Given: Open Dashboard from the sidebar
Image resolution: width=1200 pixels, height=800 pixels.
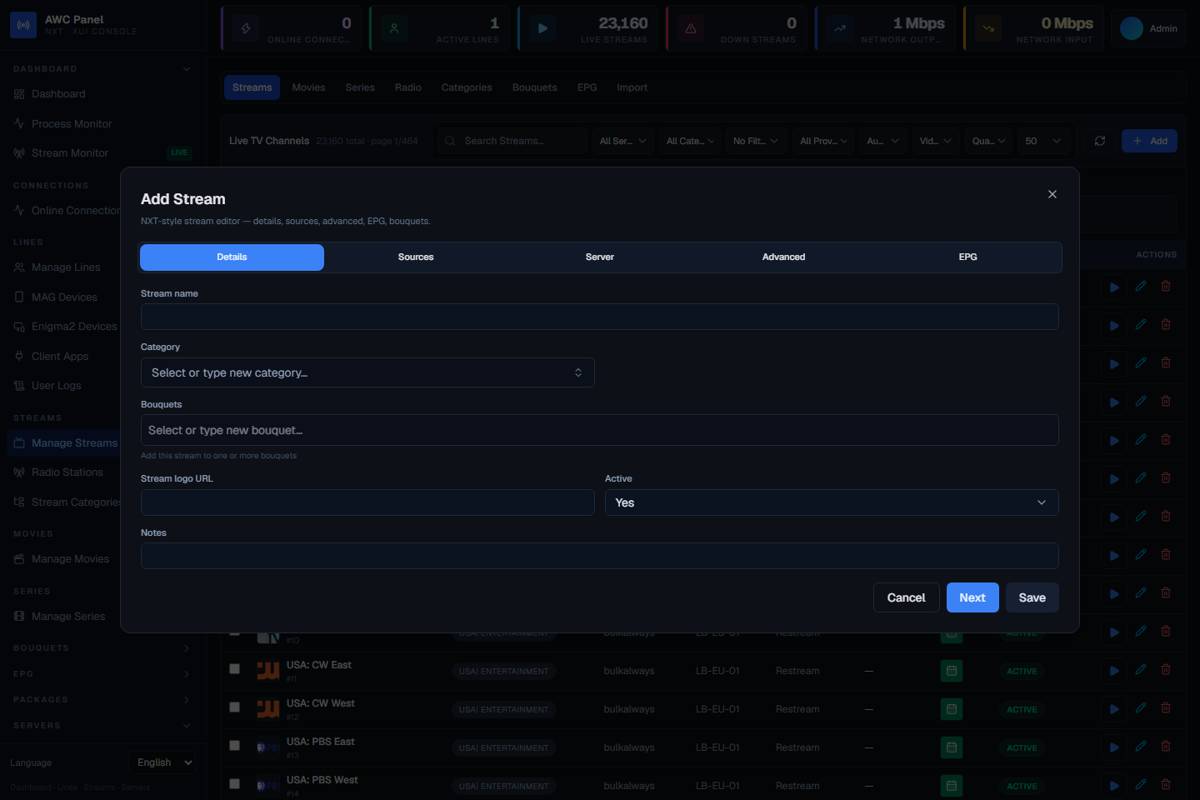Looking at the screenshot, I should click(58, 94).
